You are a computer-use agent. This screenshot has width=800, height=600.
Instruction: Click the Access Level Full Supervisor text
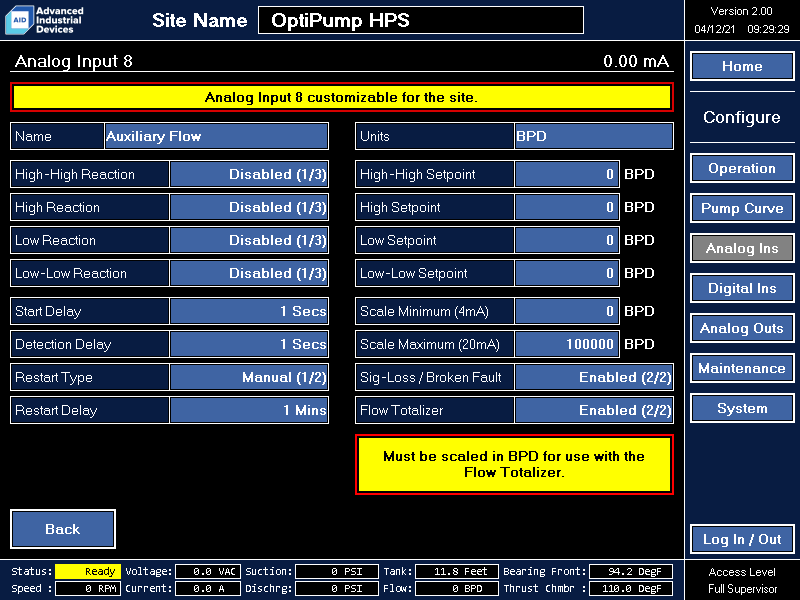(x=742, y=580)
